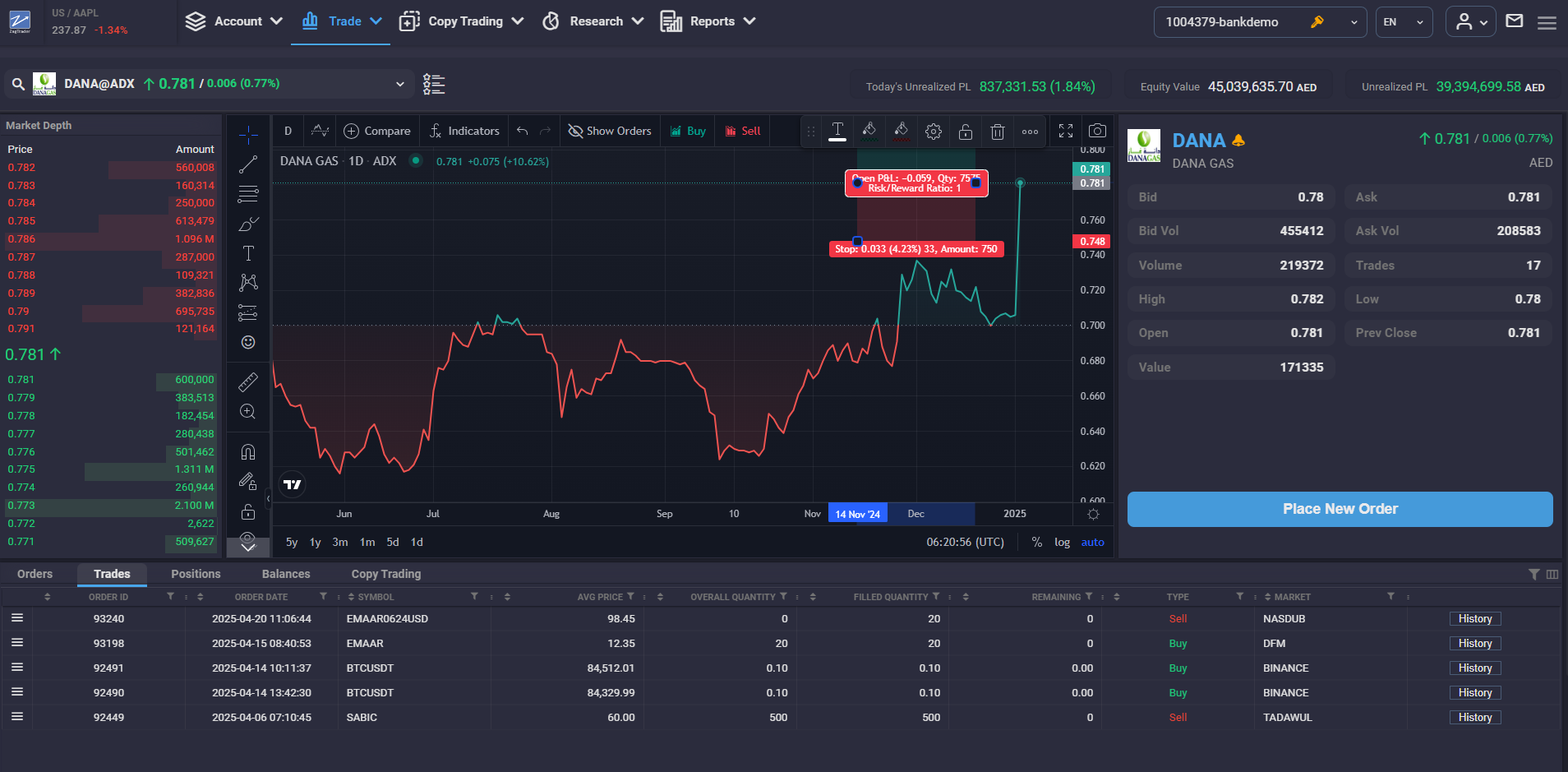Image resolution: width=1568 pixels, height=772 pixels.
Task: Expand the 1004379-bankdemo account selector
Action: pyautogui.click(x=1354, y=21)
